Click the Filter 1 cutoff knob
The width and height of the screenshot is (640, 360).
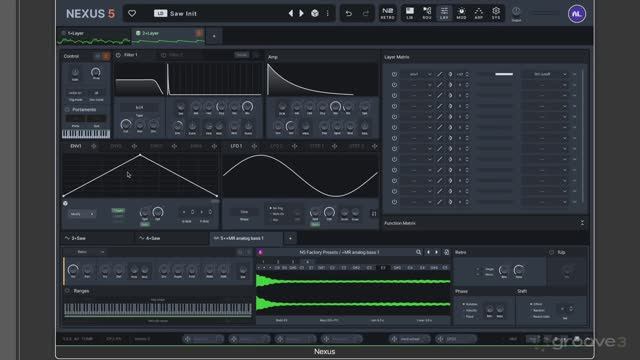[x=126, y=124]
